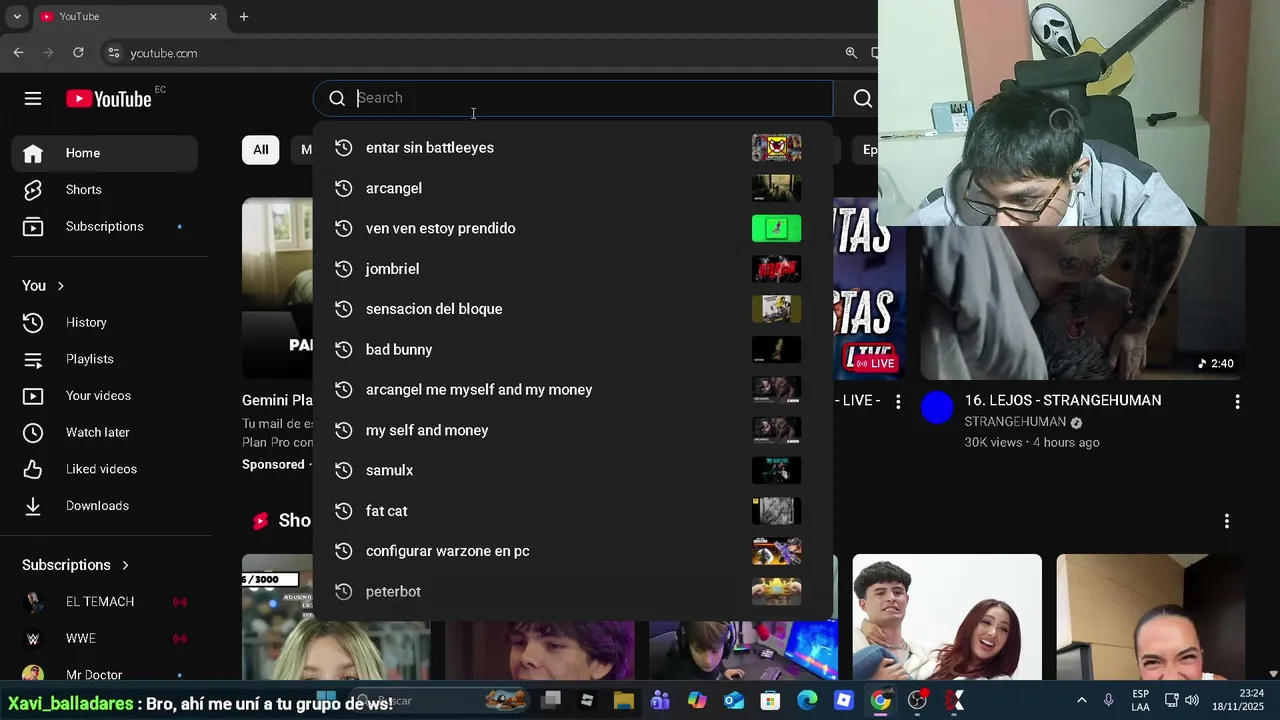Open 'Your videos' in sidebar

tap(105, 396)
